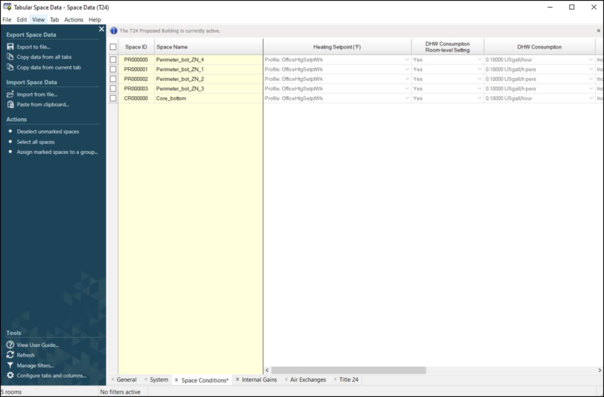
Task: Click the Space Name column header
Action: (209, 47)
